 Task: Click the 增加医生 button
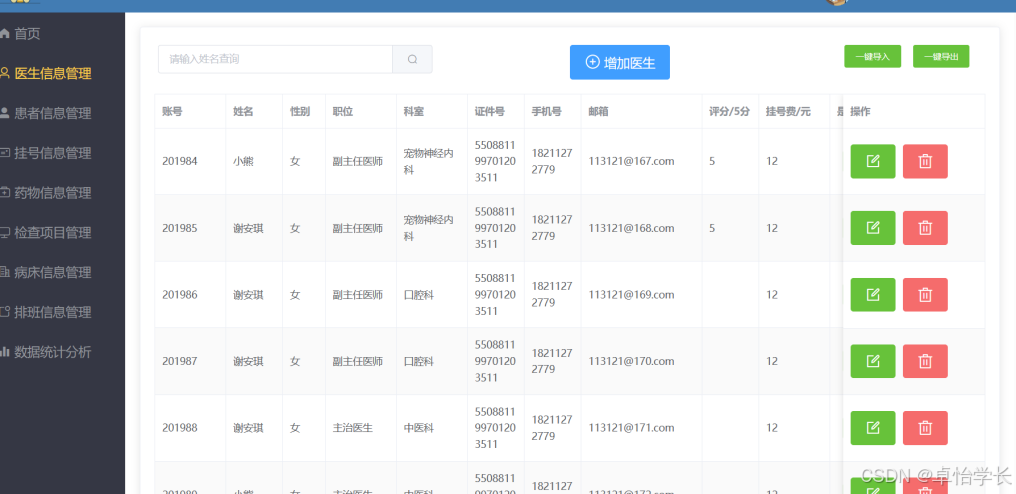[x=619, y=62]
